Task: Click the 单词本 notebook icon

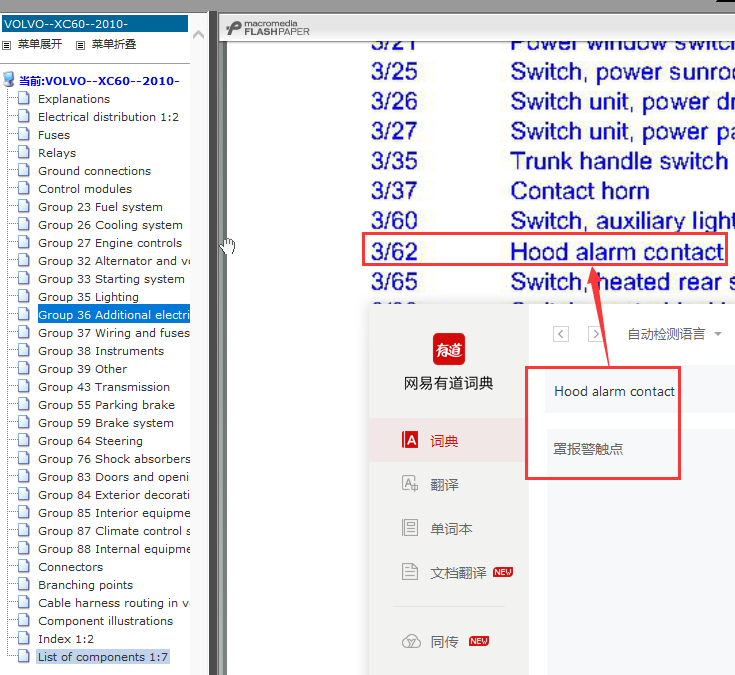Action: click(410, 527)
